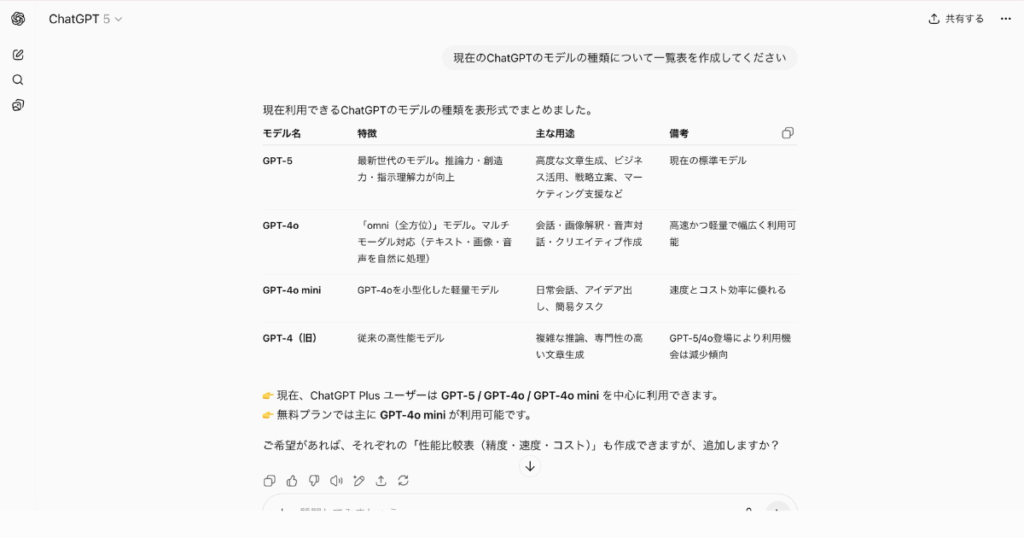The width and height of the screenshot is (1024, 538).
Task: Regenerate the response with refresh icon
Action: point(403,481)
